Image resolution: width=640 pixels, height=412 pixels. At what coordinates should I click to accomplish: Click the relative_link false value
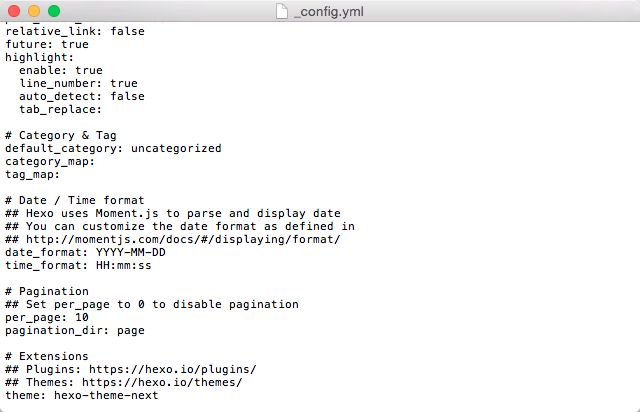tap(127, 31)
